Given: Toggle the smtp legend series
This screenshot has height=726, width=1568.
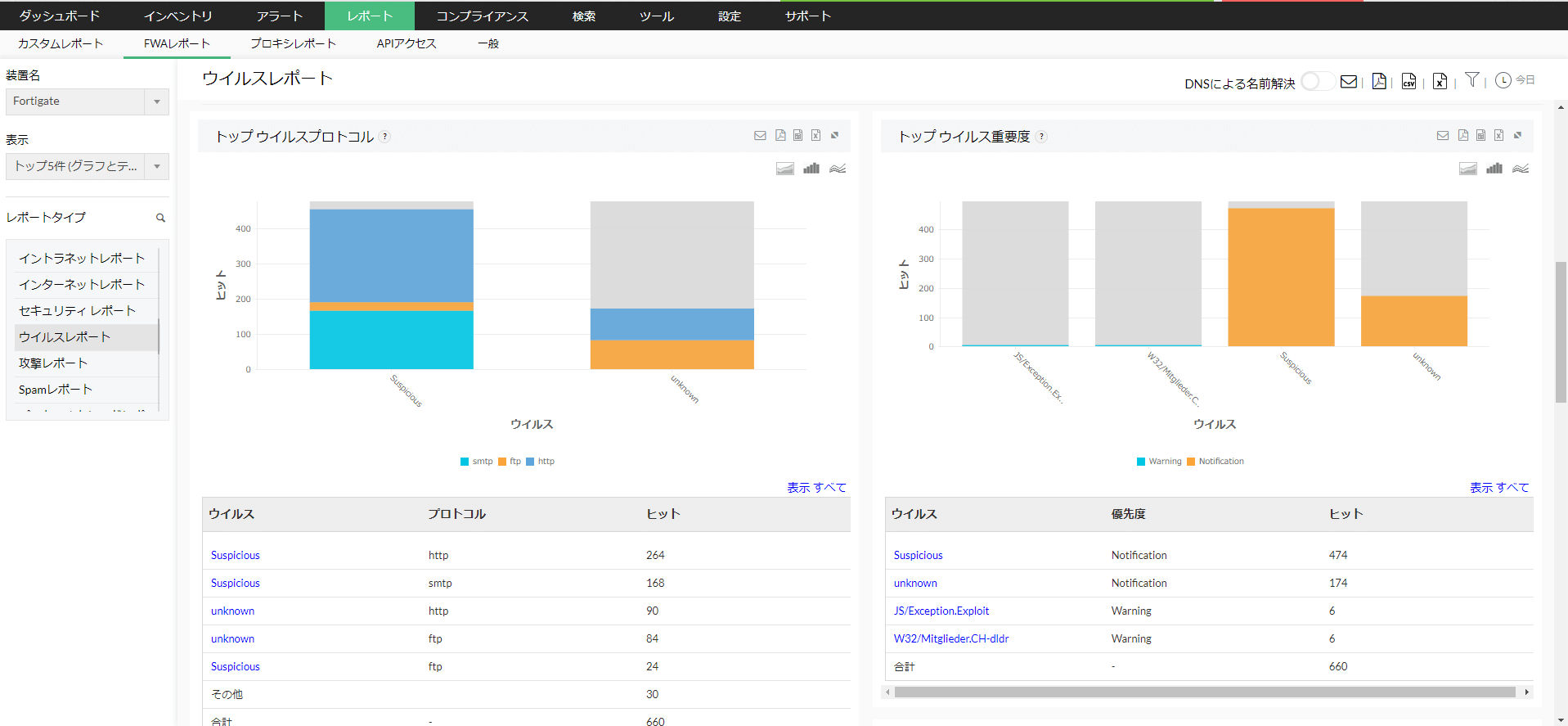Looking at the screenshot, I should [x=476, y=462].
